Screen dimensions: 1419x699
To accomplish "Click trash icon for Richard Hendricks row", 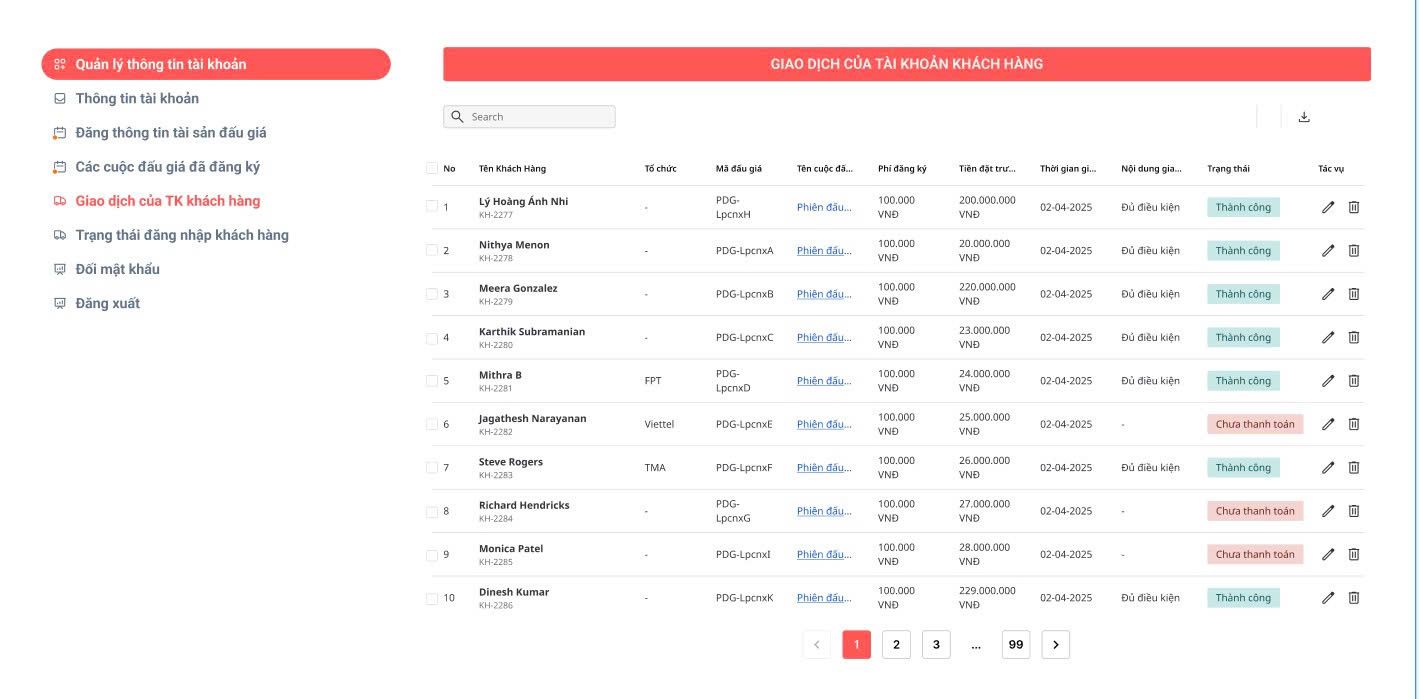I will [1354, 511].
